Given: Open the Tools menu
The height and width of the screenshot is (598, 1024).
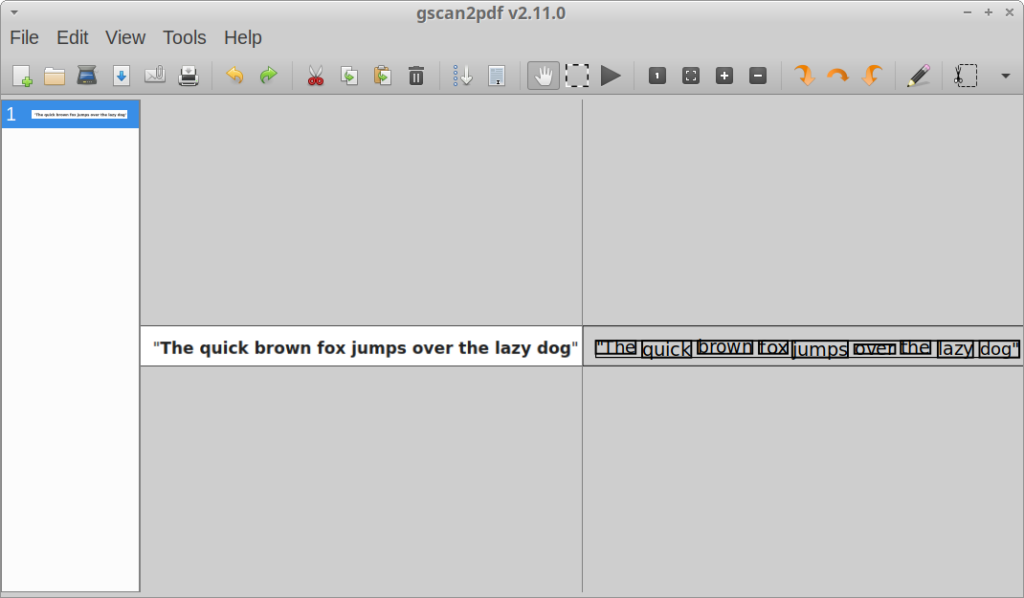Looking at the screenshot, I should click(x=184, y=38).
